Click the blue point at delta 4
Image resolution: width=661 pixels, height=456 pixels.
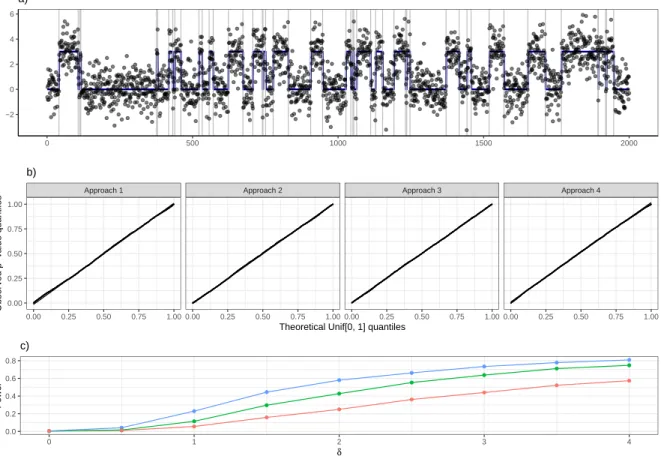tap(629, 360)
